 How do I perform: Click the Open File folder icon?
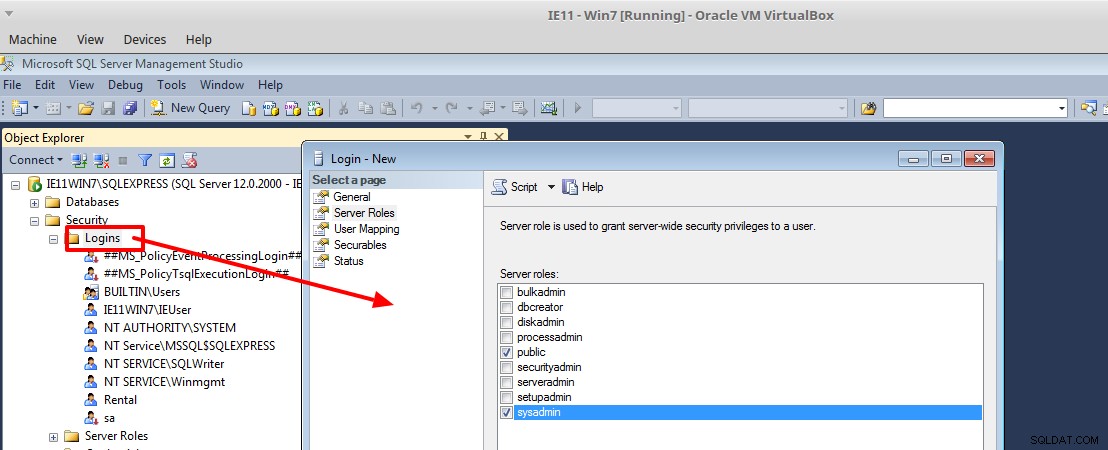[86, 108]
